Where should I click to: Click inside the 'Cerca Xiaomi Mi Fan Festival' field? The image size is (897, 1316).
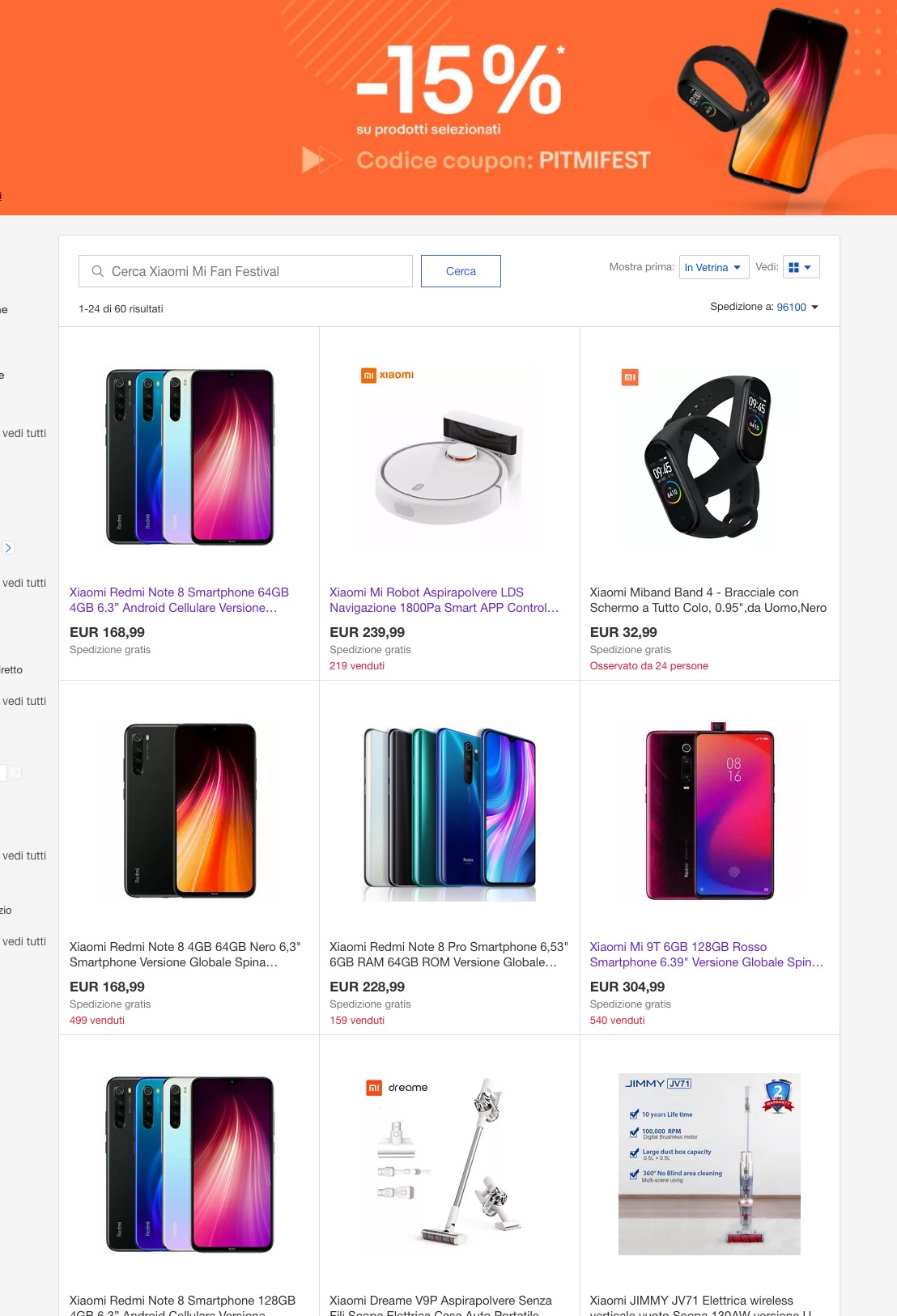243,271
